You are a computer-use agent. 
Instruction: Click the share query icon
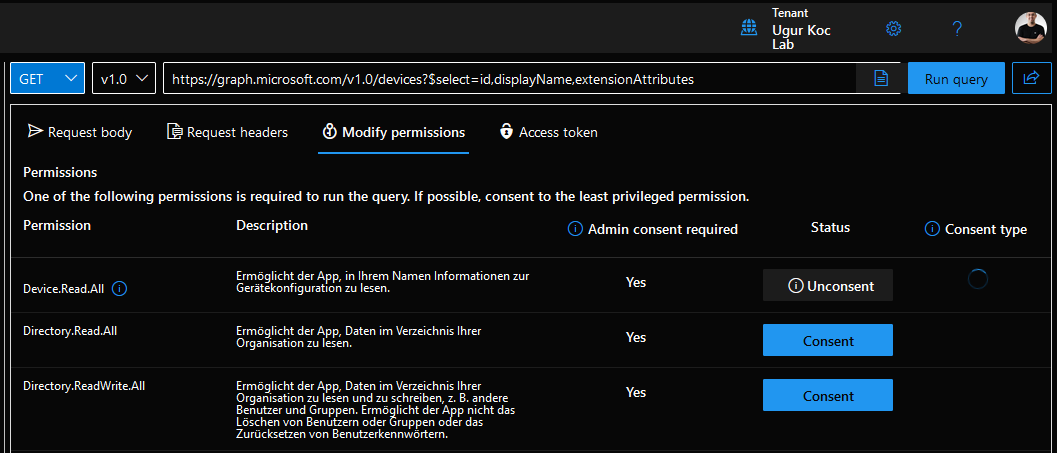click(x=1031, y=79)
